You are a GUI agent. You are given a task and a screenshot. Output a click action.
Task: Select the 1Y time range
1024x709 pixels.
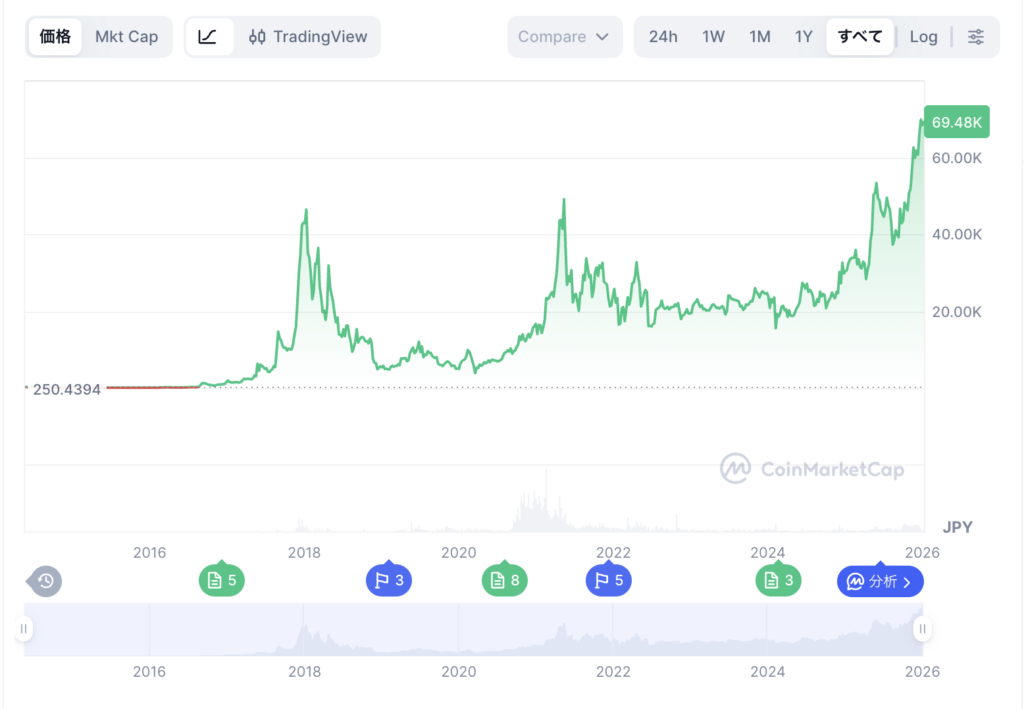(804, 37)
